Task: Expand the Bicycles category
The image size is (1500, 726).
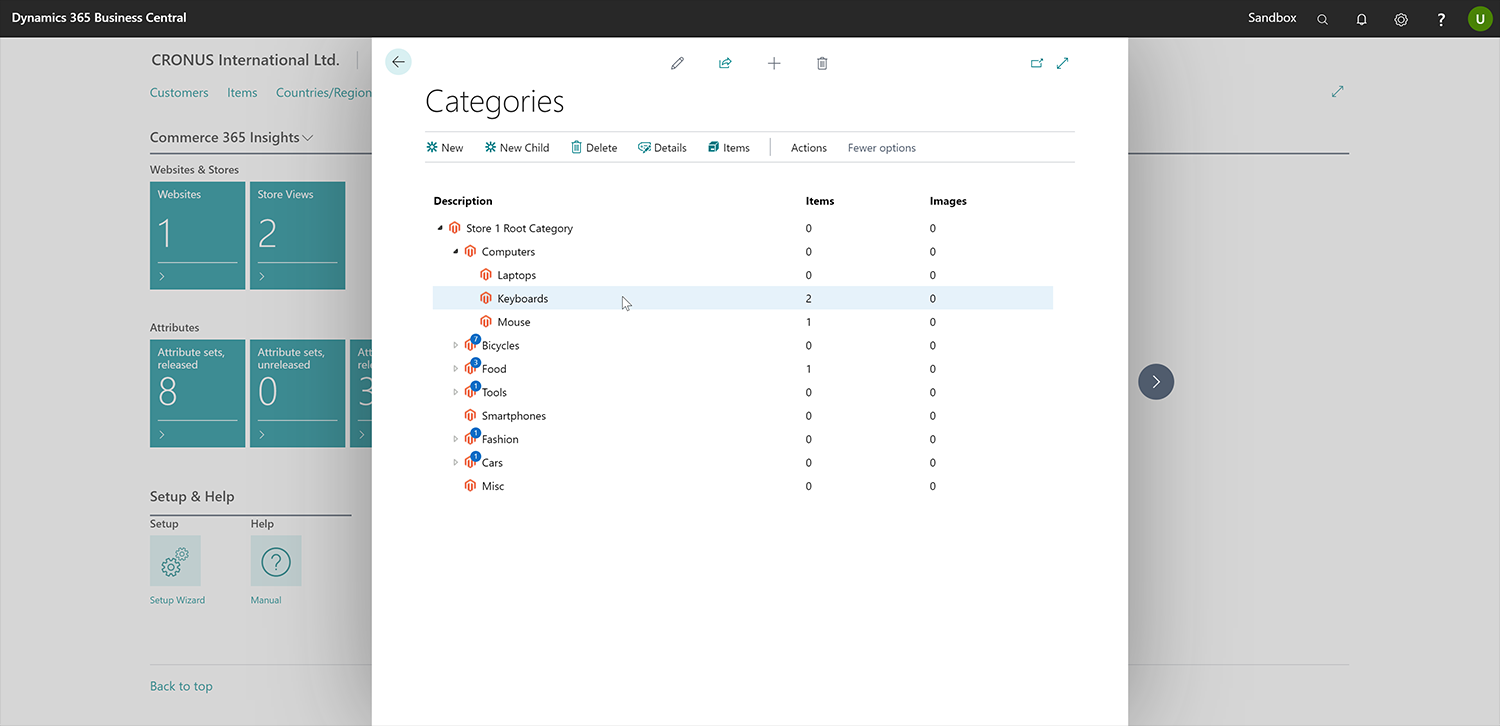Action: click(x=456, y=346)
